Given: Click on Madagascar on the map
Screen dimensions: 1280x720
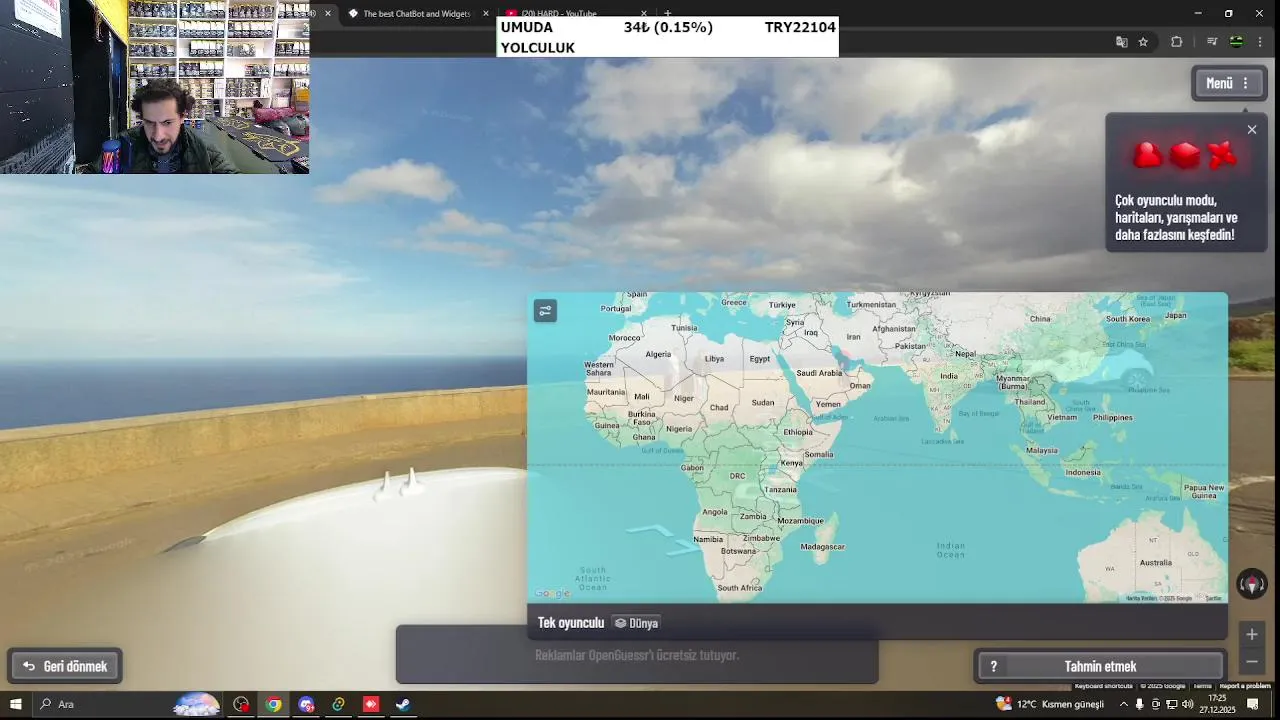Looking at the screenshot, I should click(823, 547).
